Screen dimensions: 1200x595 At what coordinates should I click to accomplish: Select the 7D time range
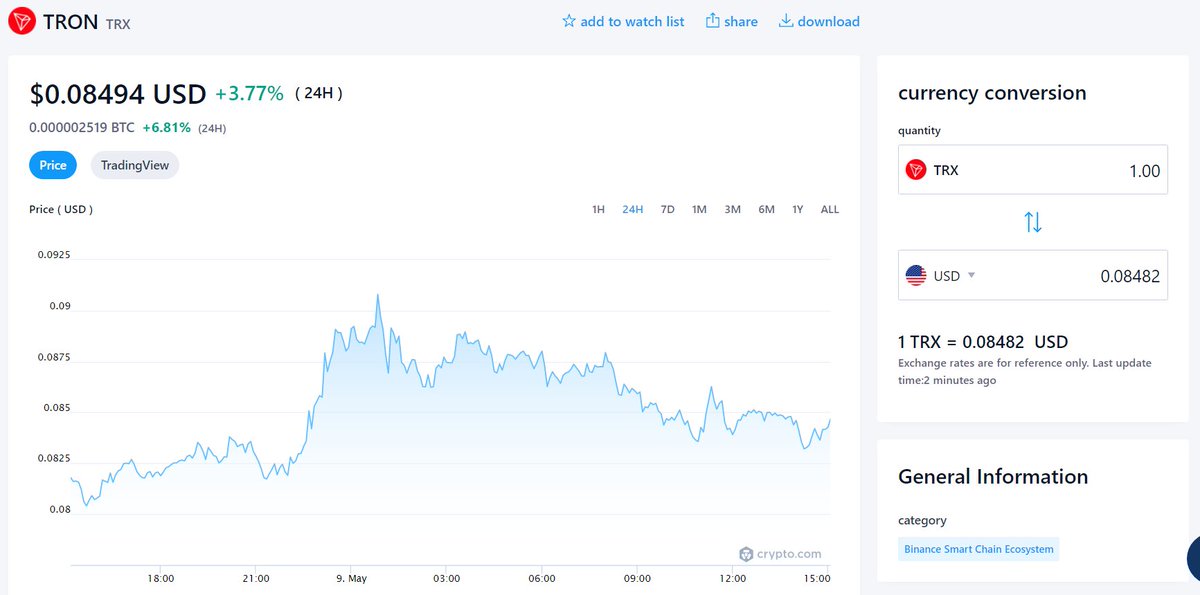tap(667, 209)
